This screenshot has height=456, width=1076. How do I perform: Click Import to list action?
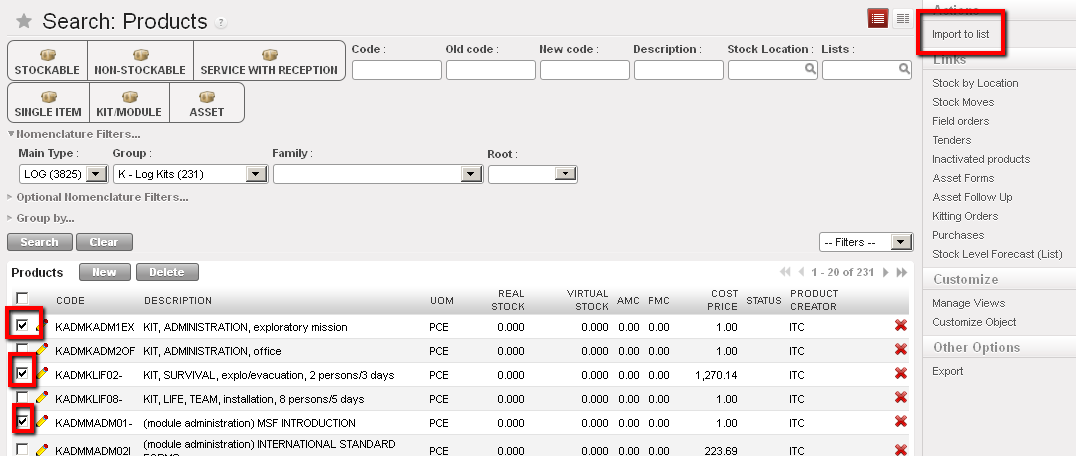click(x=960, y=34)
